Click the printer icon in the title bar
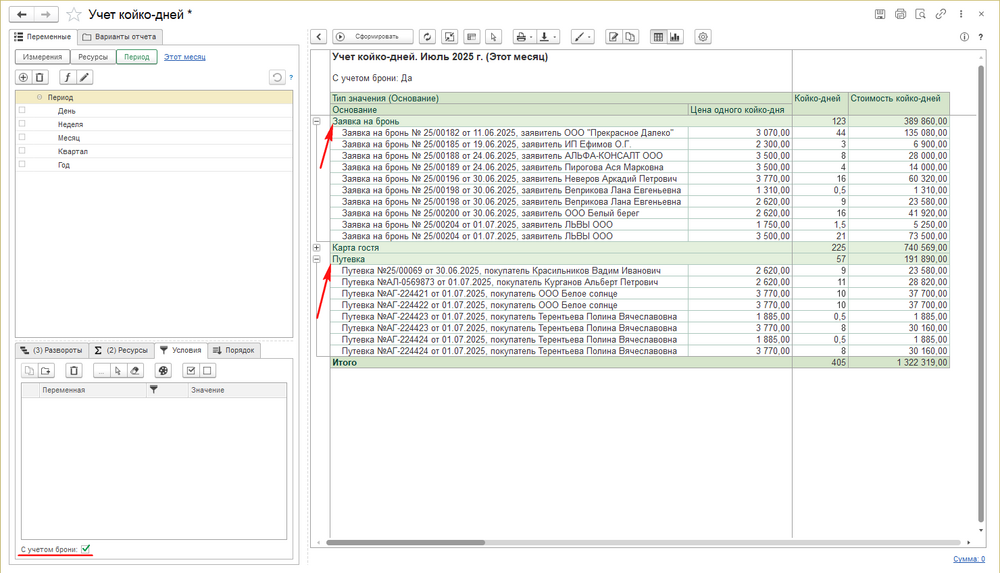Screen dimensions: 1000x573 [x=901, y=14]
